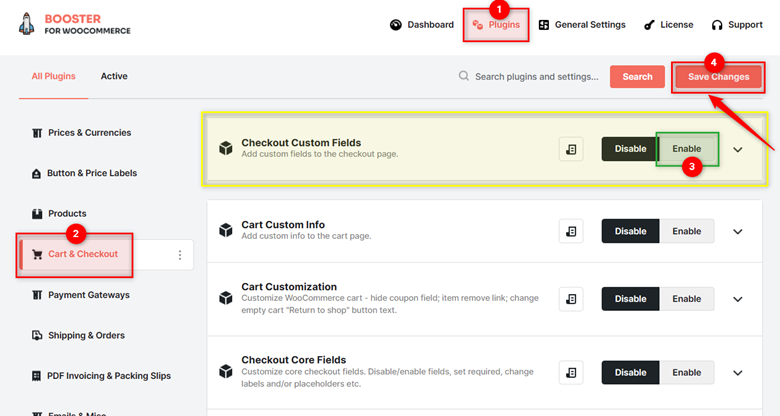Open the License page
Screen dimensions: 780x416
[x=669, y=25]
